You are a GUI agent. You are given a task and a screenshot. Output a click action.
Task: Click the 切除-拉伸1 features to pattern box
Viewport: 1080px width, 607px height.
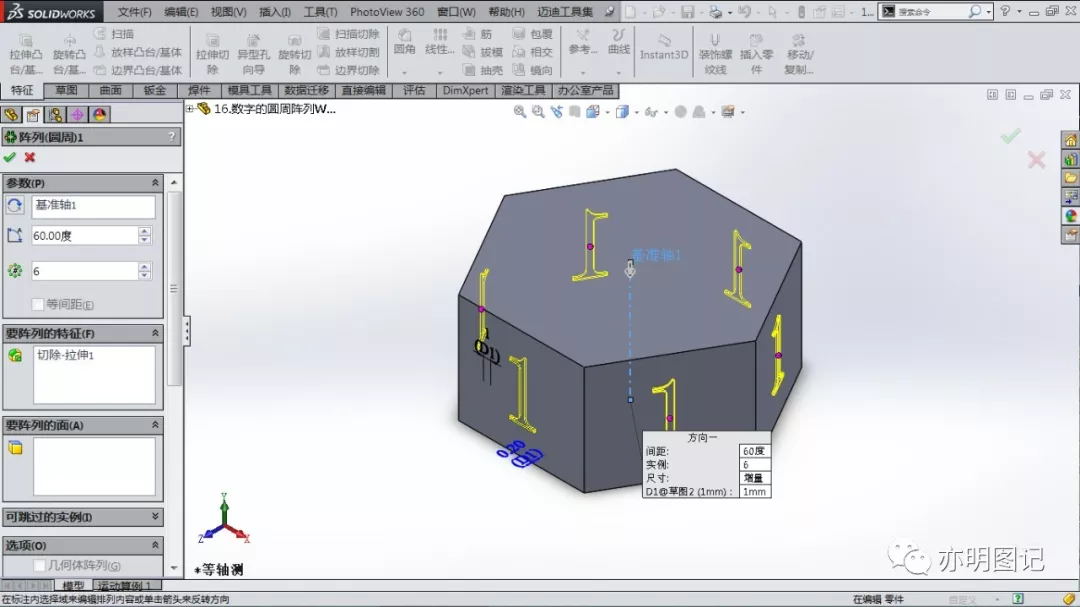tap(94, 375)
